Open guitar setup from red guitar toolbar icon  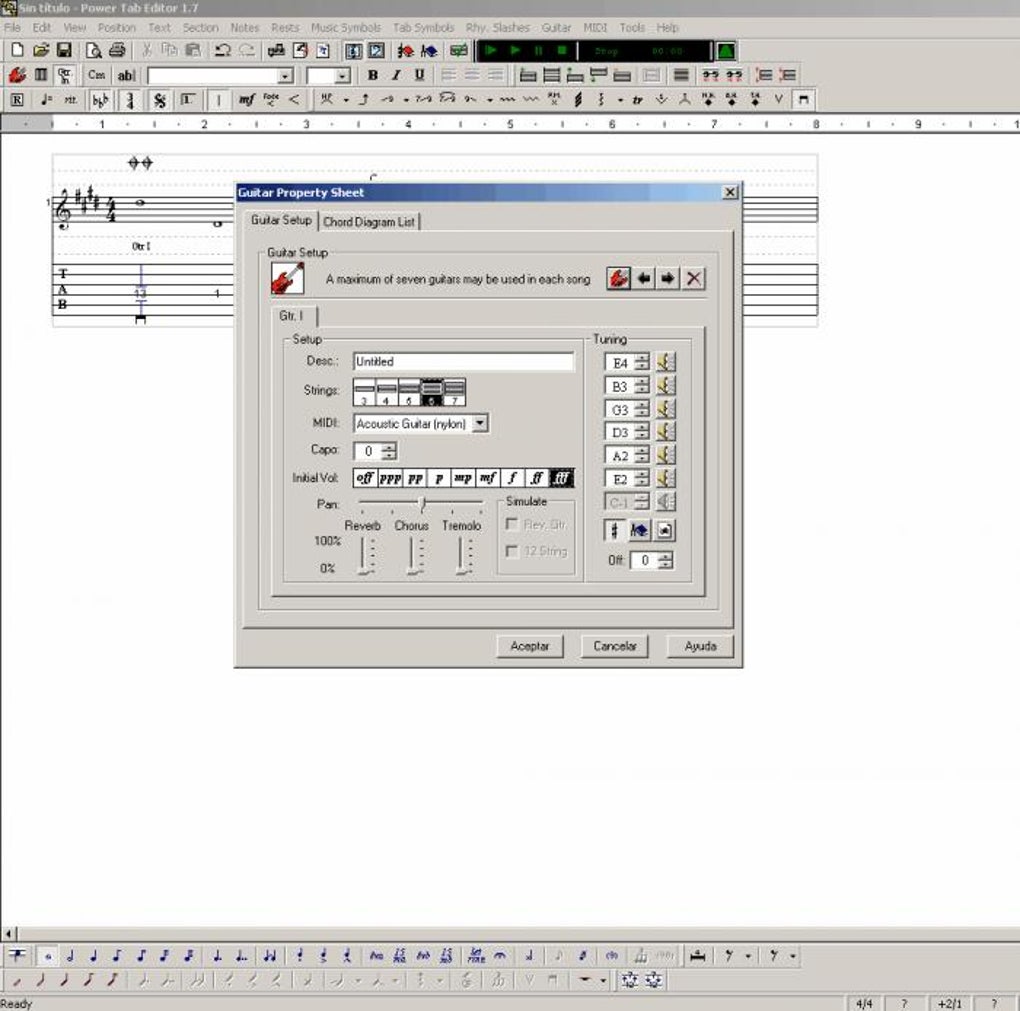coord(18,75)
